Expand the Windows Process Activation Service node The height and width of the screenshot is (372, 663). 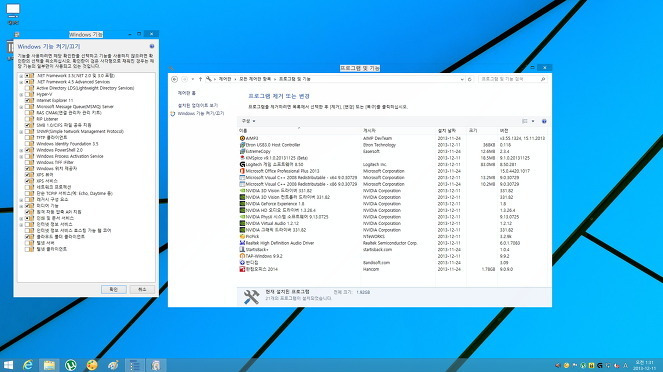click(21, 156)
